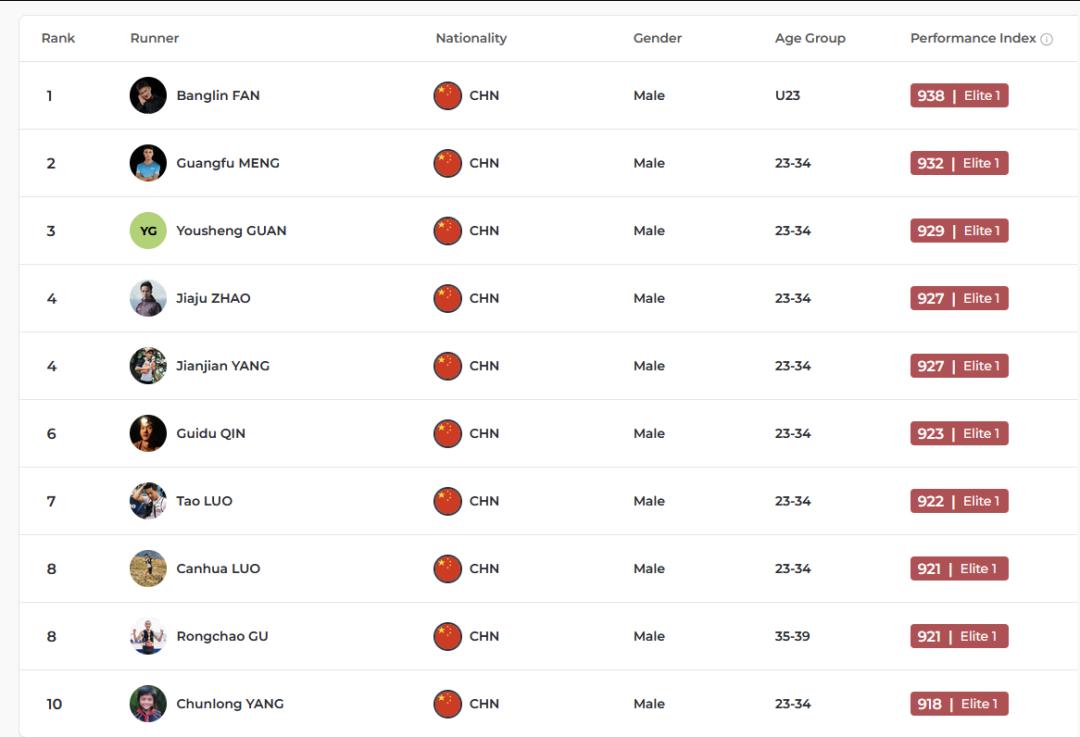The height and width of the screenshot is (737, 1080).
Task: Click the Gender column header
Action: [x=657, y=38]
